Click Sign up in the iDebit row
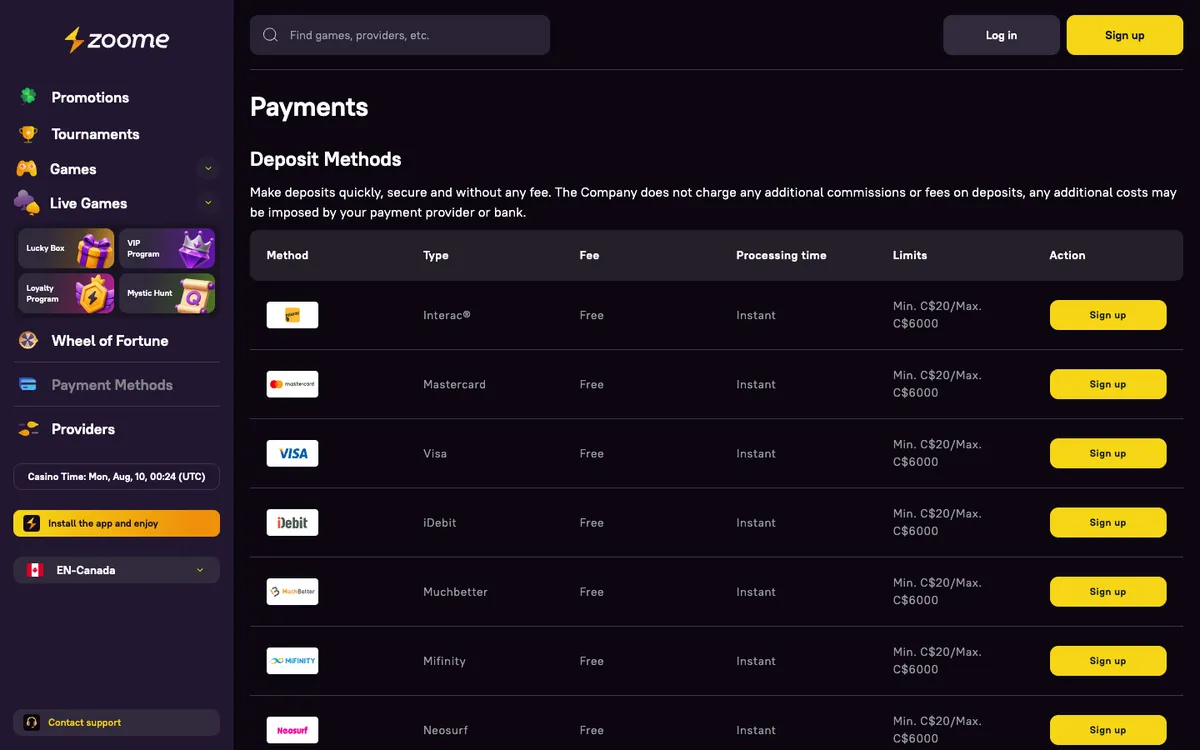 point(1108,522)
